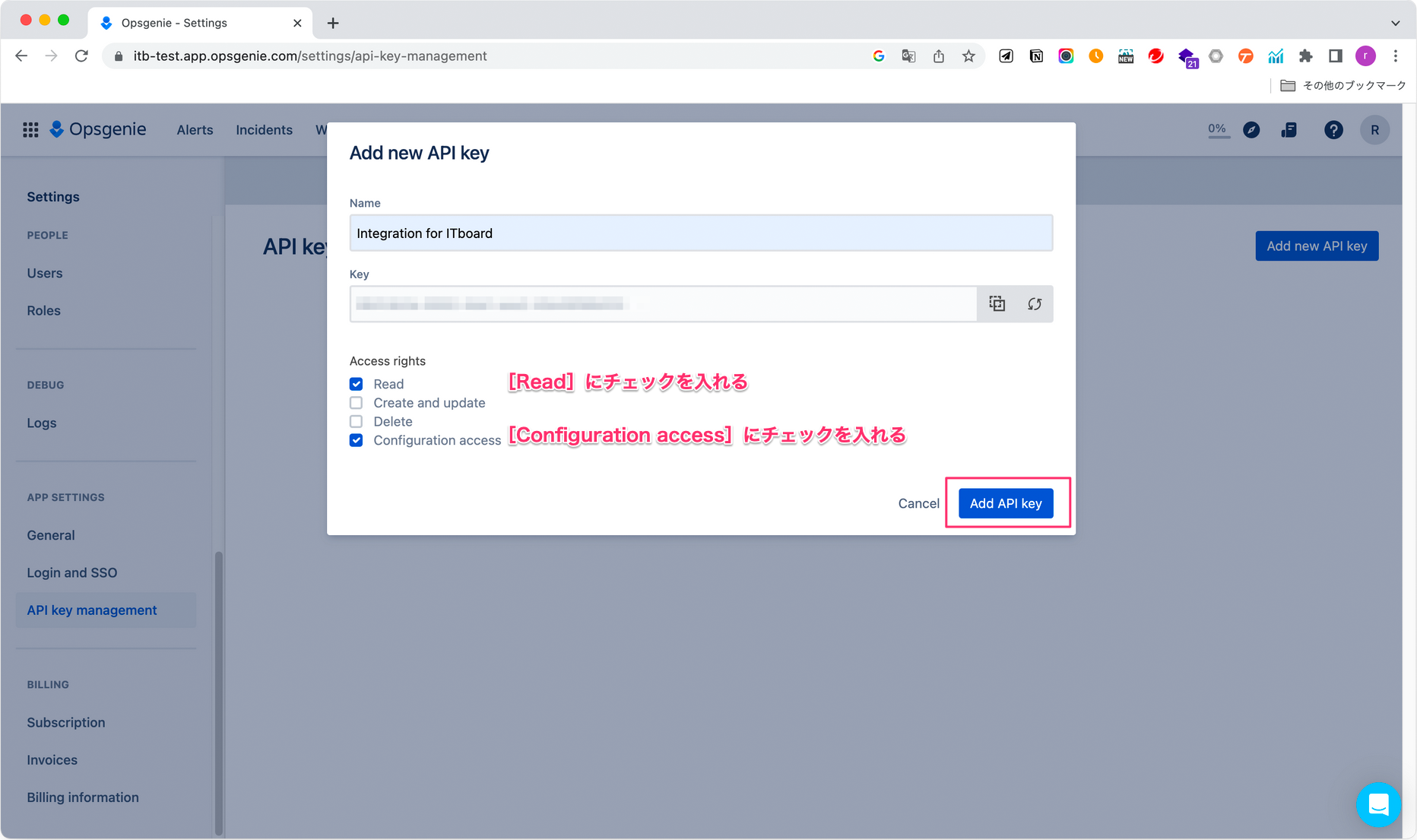Expand the browser tab list chevron
The width and height of the screenshot is (1417, 840).
tap(1395, 23)
